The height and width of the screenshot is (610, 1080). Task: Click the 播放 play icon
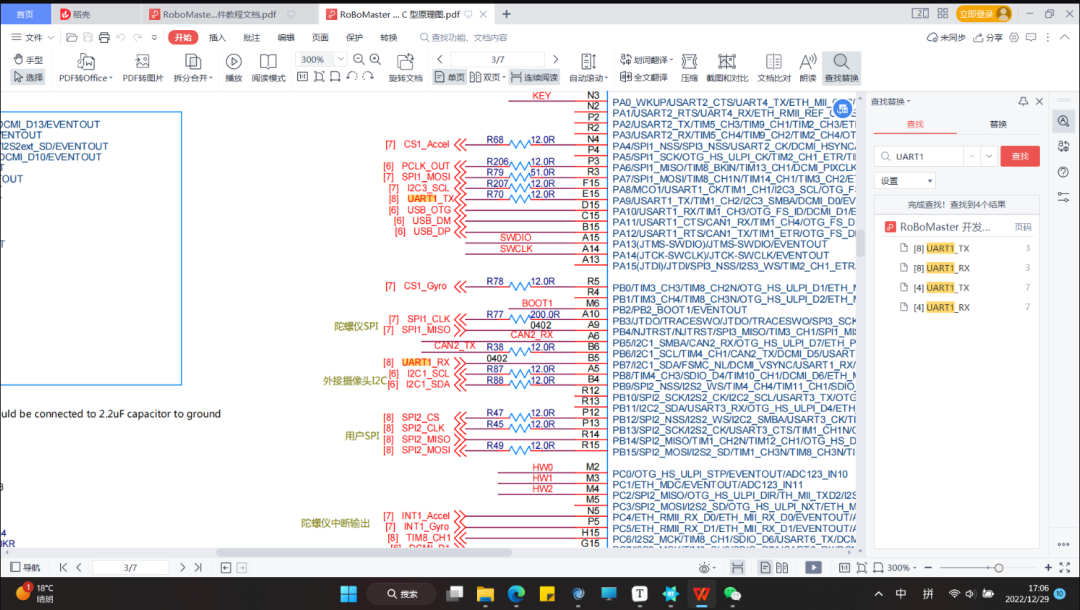233,62
